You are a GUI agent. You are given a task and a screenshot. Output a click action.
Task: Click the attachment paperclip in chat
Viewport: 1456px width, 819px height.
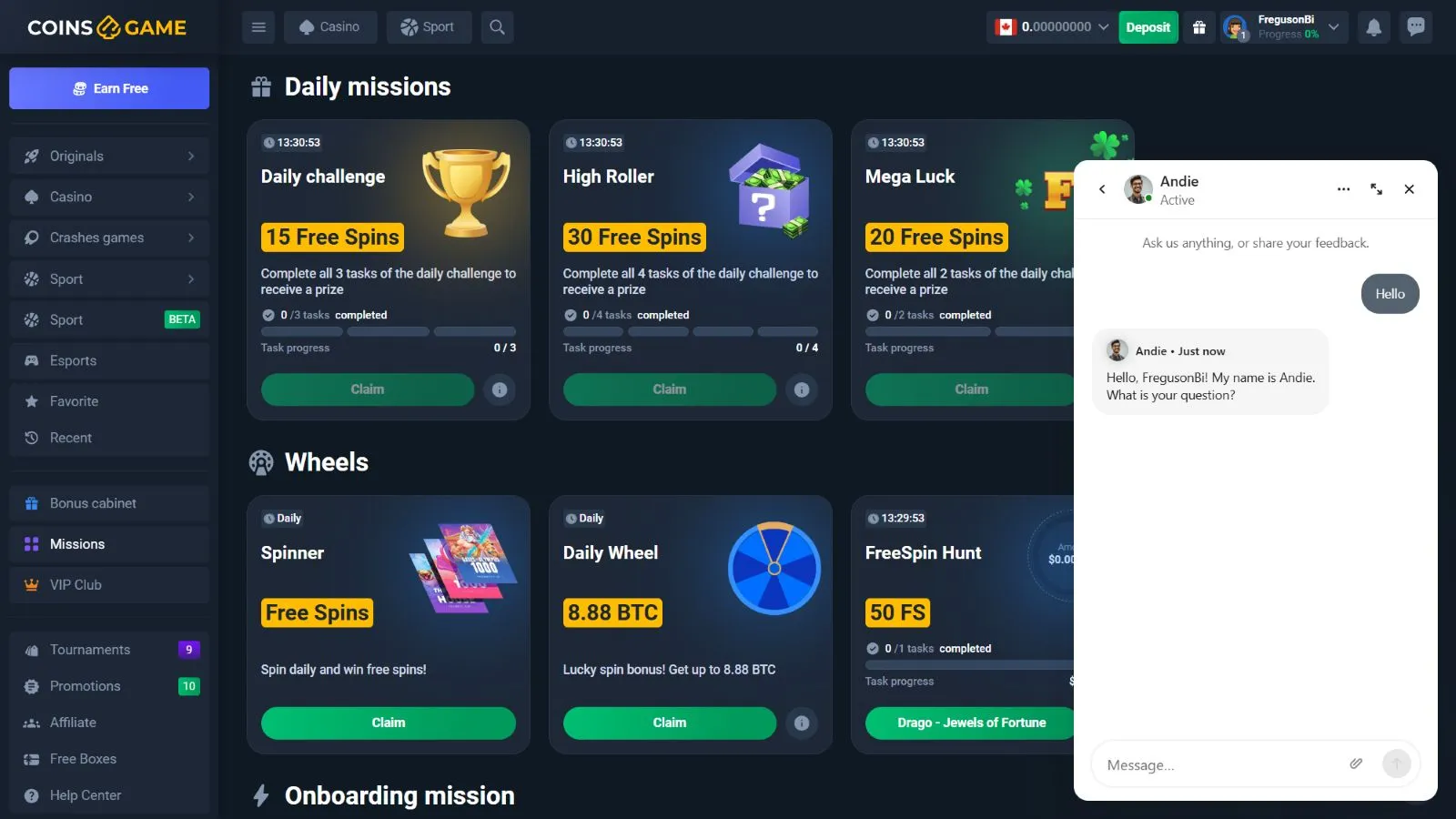tap(1356, 764)
